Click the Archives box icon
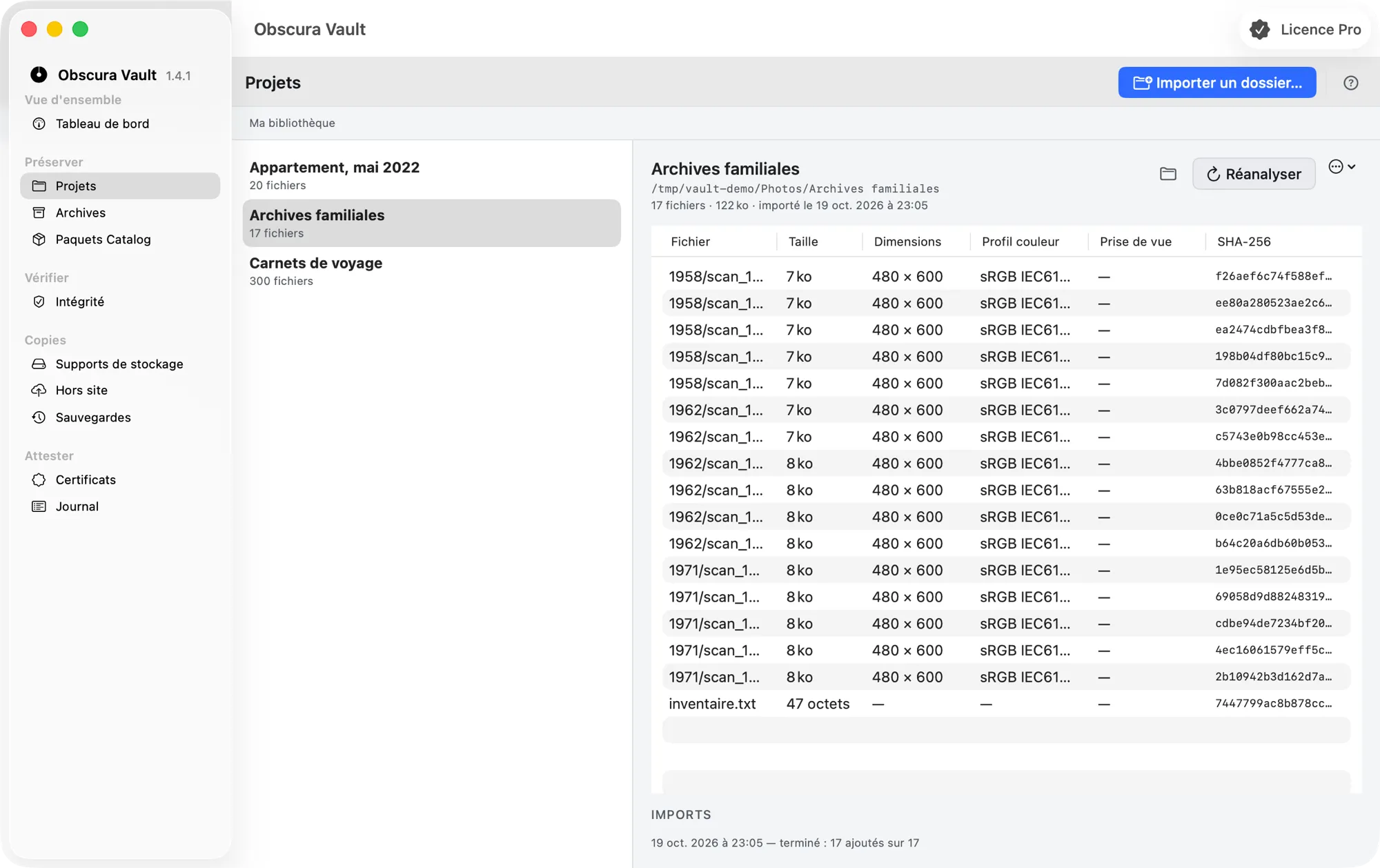Viewport: 1380px width, 868px height. (39, 213)
